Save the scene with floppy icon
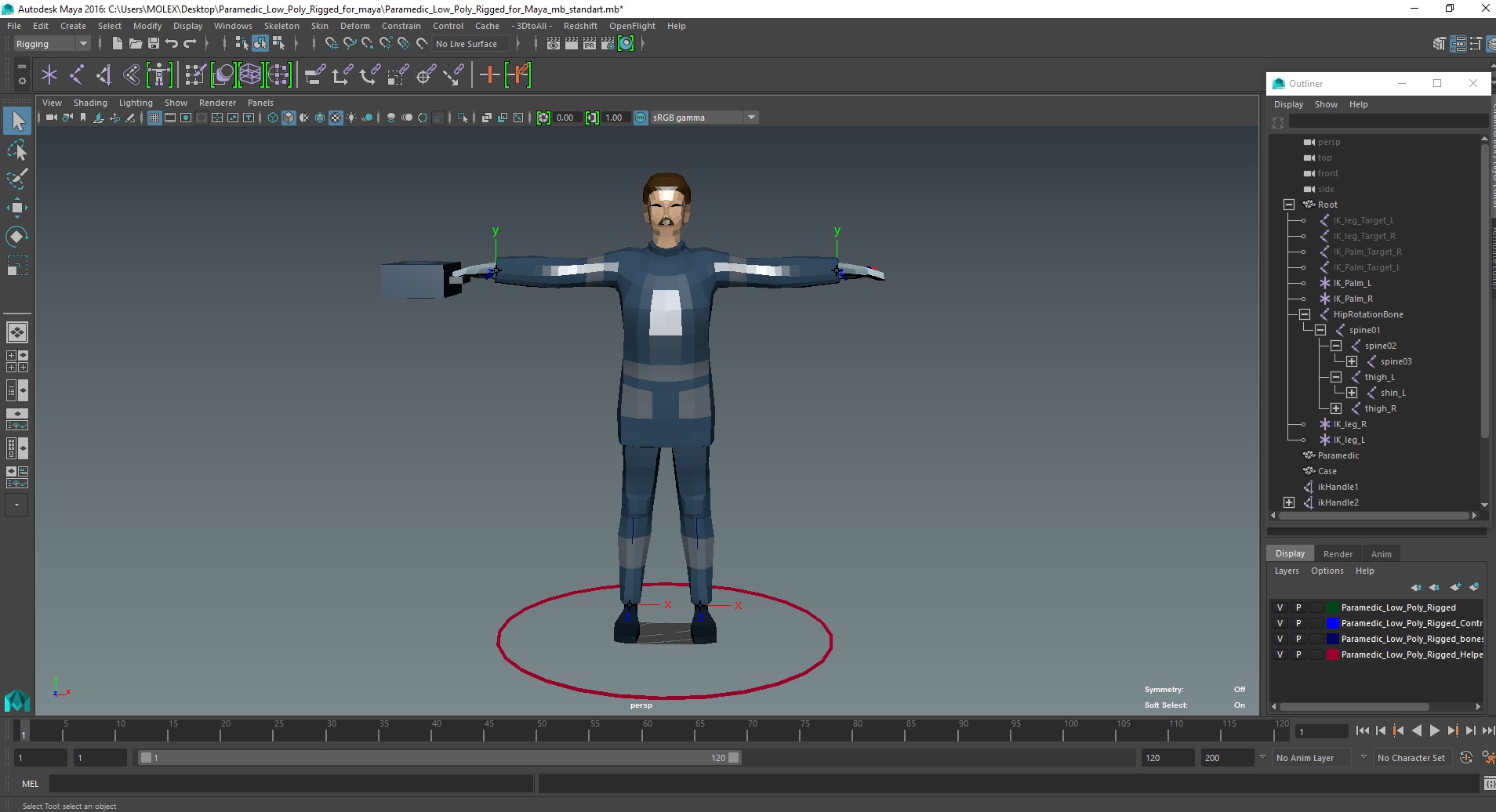Viewport: 1496px width, 812px height. pos(154,44)
